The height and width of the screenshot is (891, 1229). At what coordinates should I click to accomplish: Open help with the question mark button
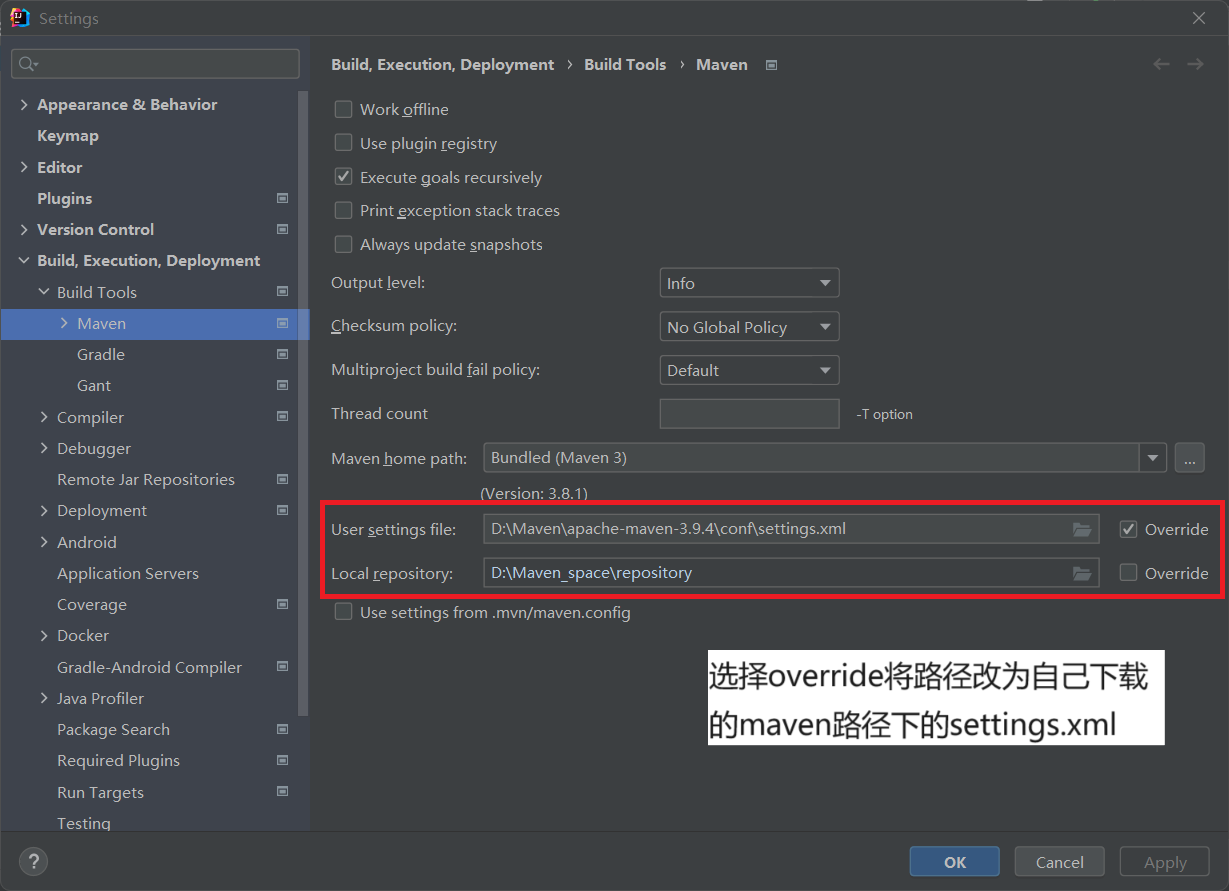(33, 861)
